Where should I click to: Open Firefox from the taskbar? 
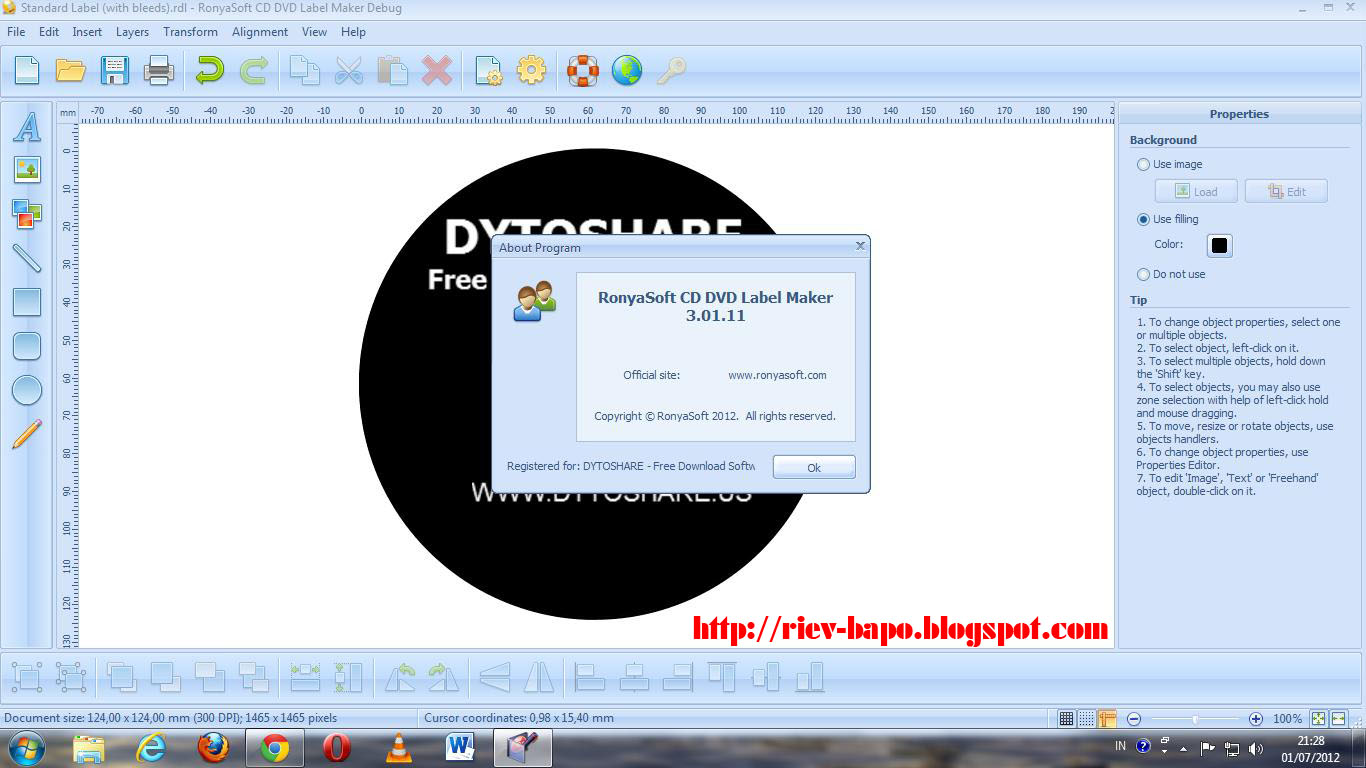click(213, 747)
